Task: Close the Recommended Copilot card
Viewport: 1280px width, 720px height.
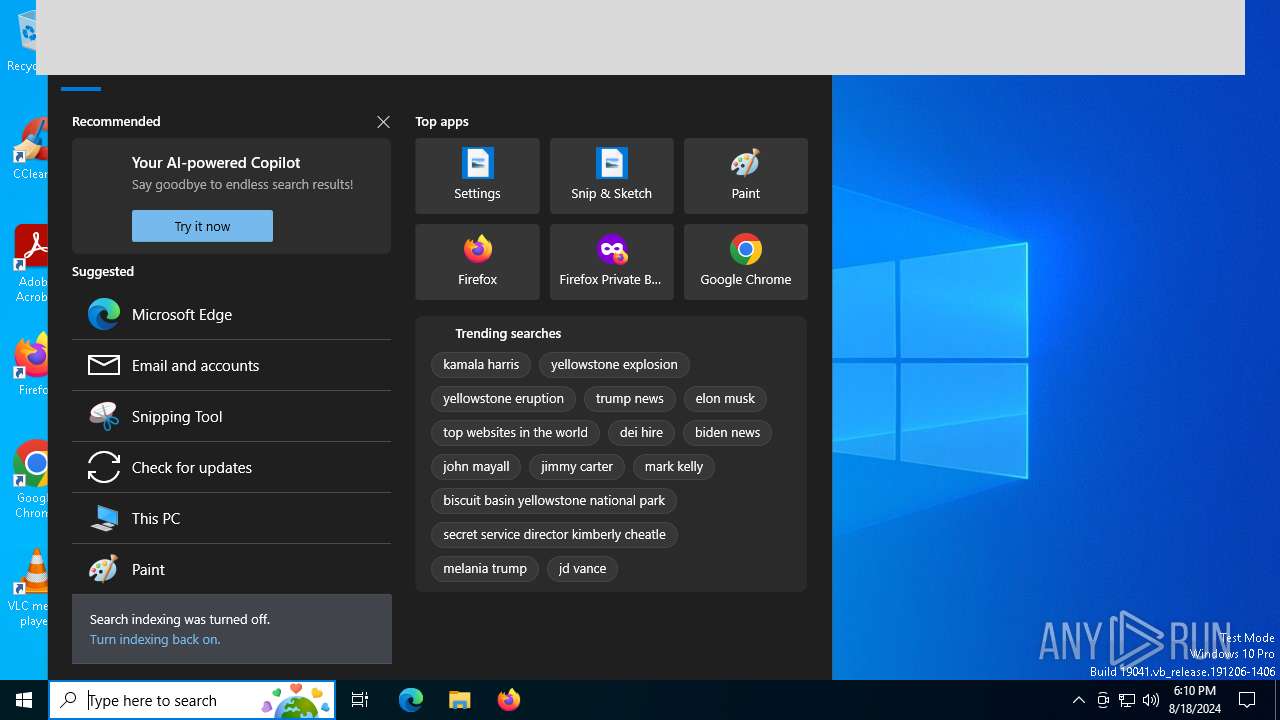Action: (383, 122)
